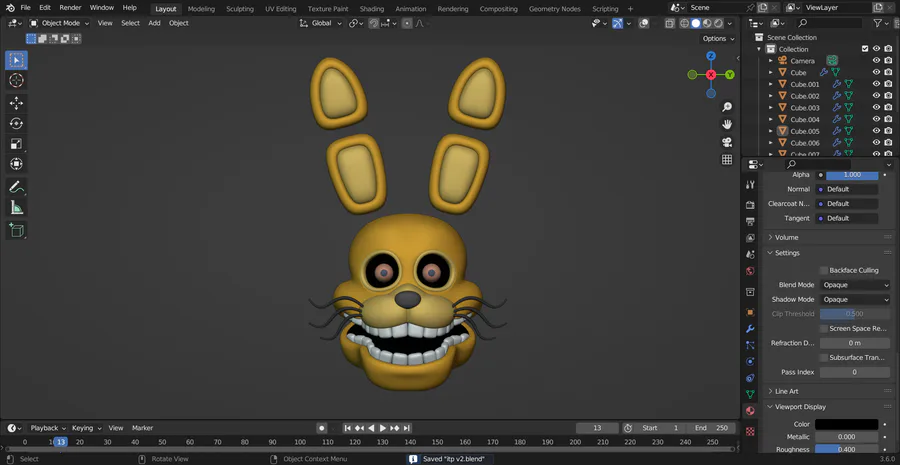Play the animation forward
Screen dimensions: 900x465
click(383, 428)
